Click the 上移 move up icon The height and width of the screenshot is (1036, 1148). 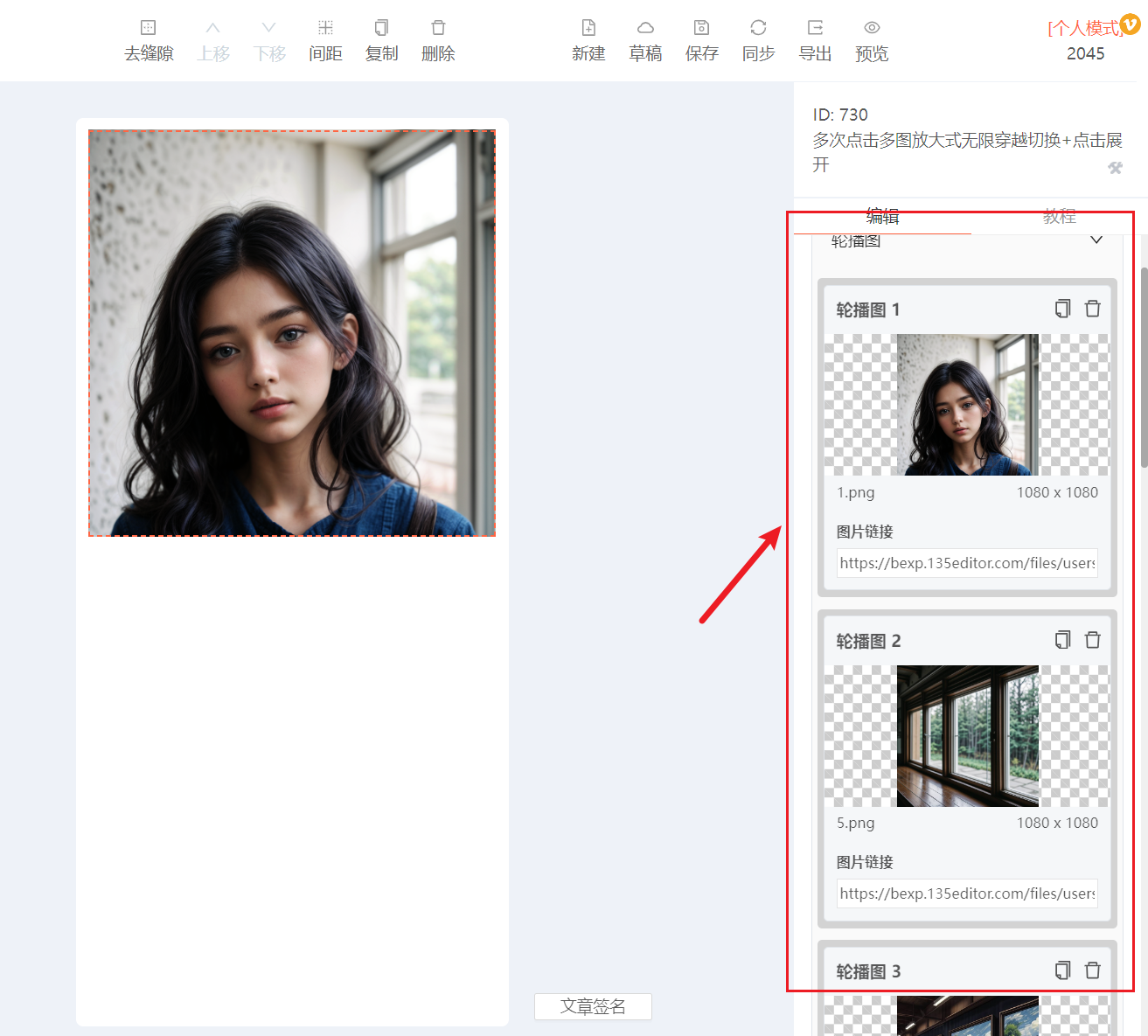[213, 28]
